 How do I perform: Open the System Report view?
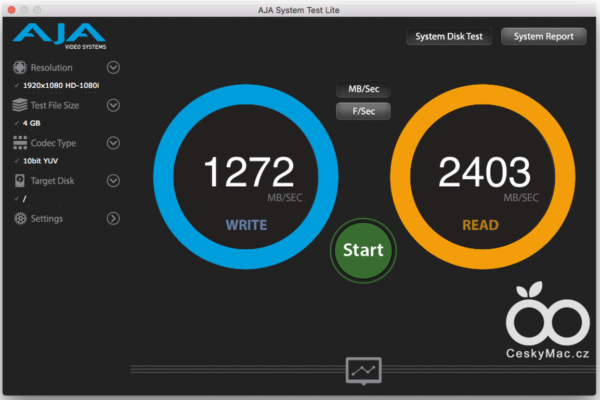pos(543,37)
